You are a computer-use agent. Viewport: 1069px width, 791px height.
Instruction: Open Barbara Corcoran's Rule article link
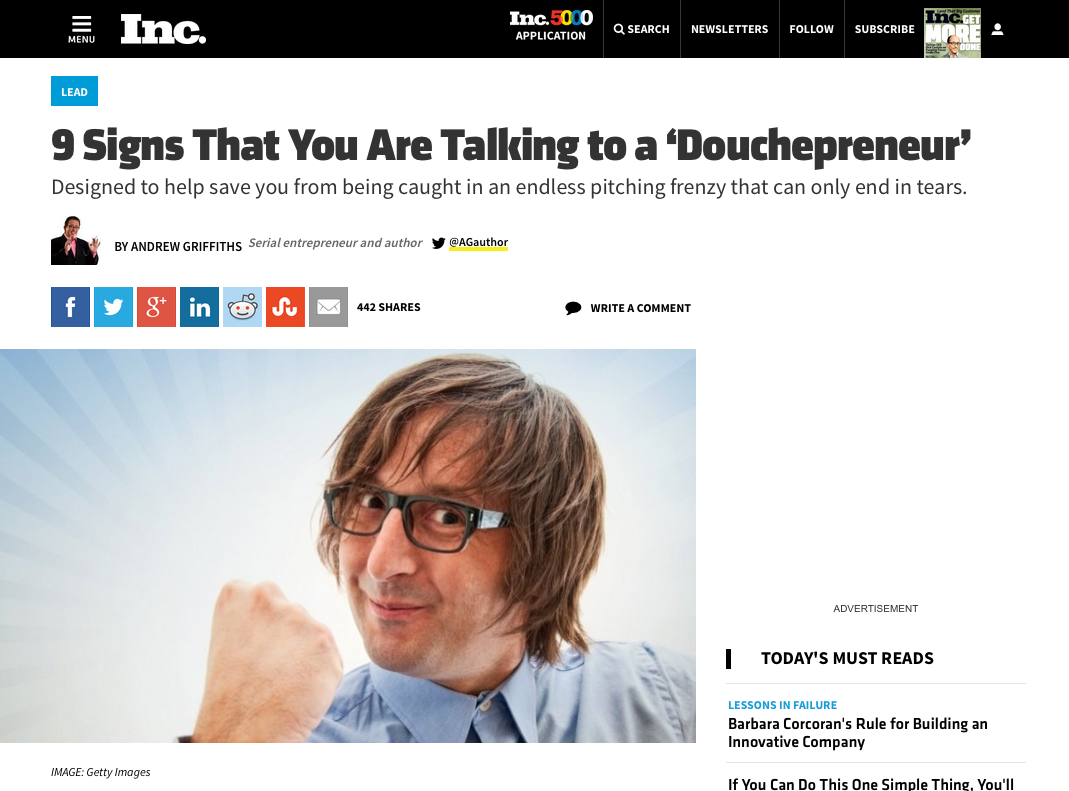click(x=858, y=732)
